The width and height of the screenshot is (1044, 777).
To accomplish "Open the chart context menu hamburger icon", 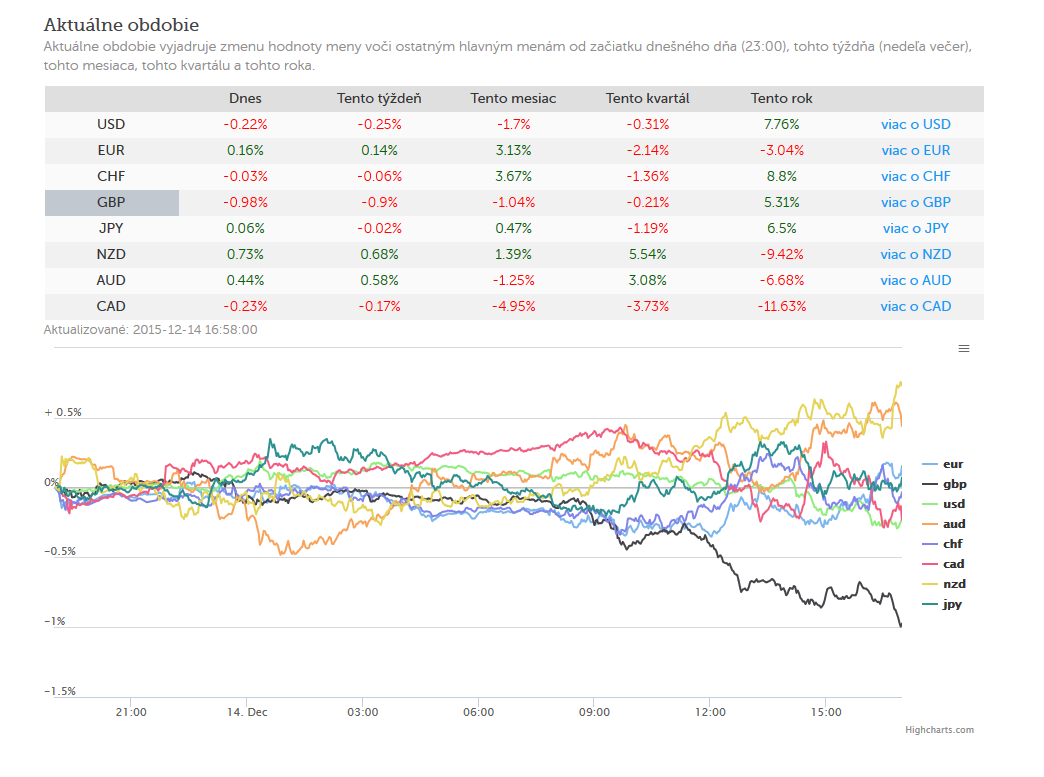I will 963,349.
